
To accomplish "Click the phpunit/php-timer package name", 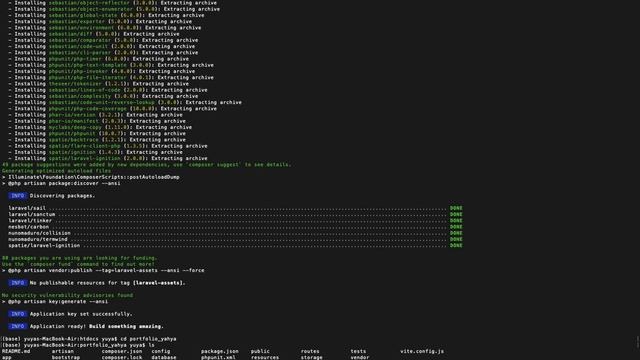I will click(75, 59).
